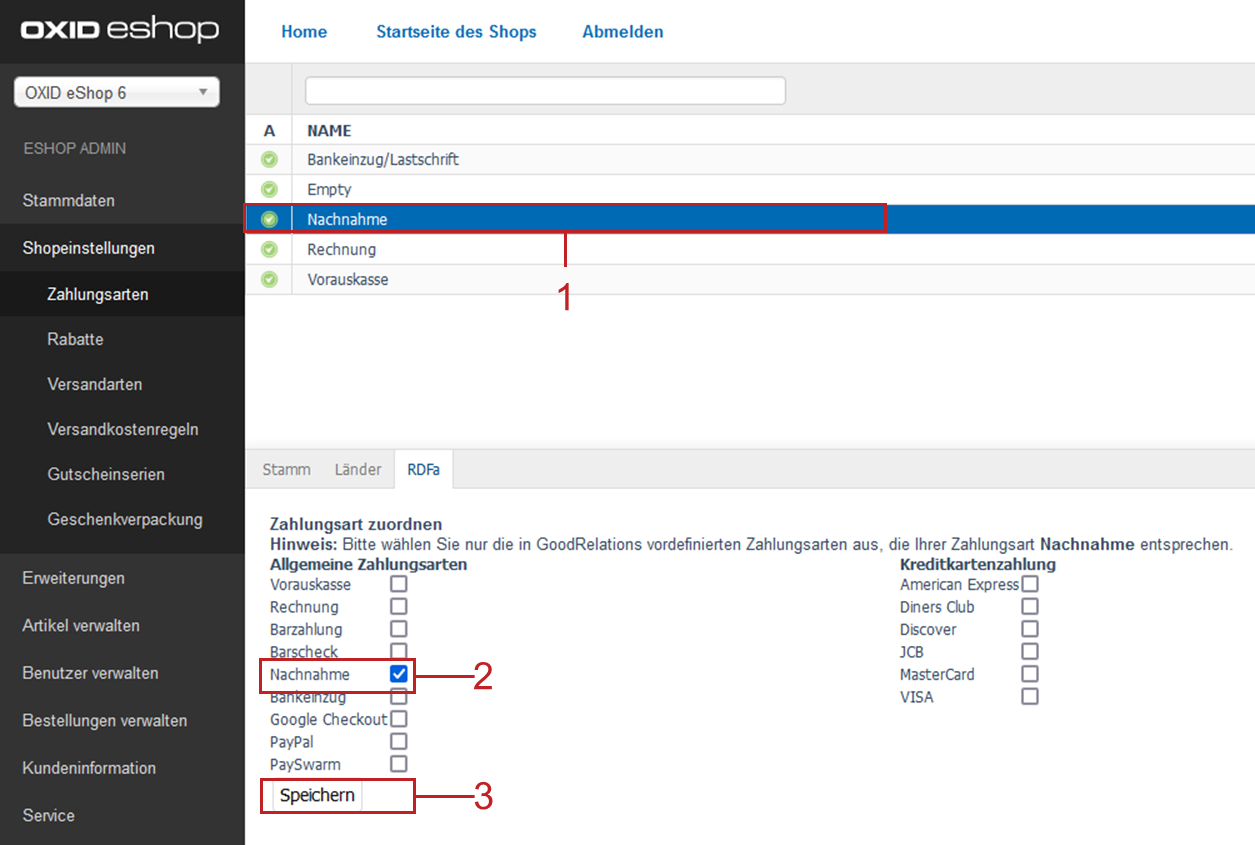Expand the Stammdaten menu section

tap(69, 201)
